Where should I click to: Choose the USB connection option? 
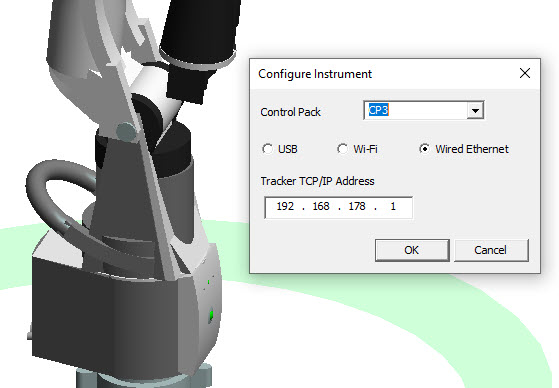[280, 149]
